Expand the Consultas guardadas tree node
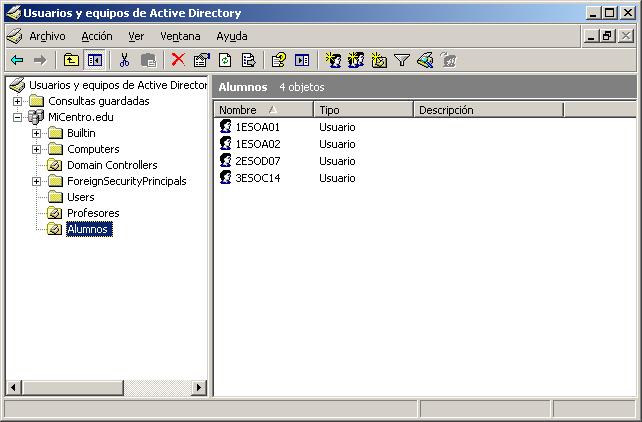The width and height of the screenshot is (642, 422). (18, 102)
